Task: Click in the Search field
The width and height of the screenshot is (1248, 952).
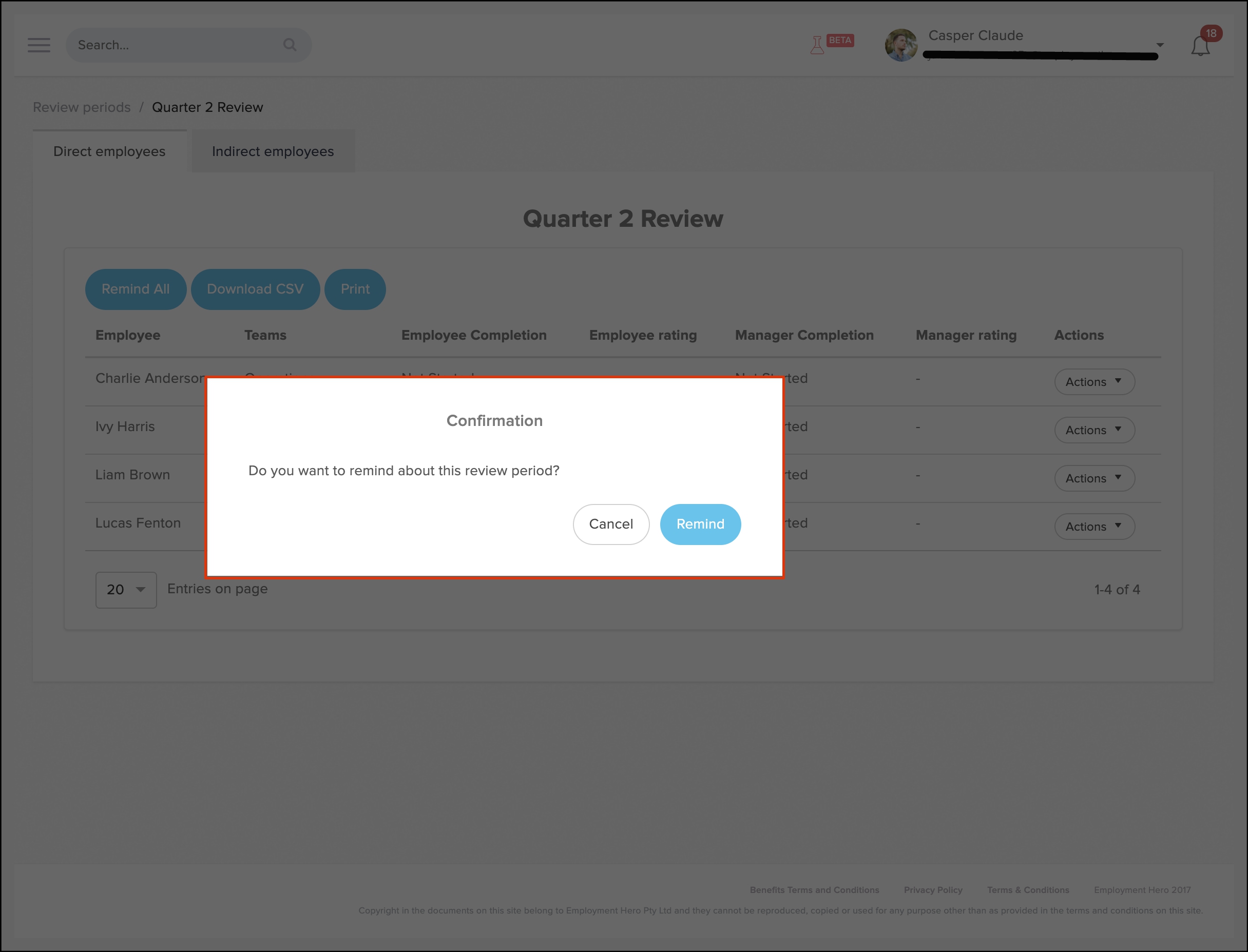Action: 176,45
